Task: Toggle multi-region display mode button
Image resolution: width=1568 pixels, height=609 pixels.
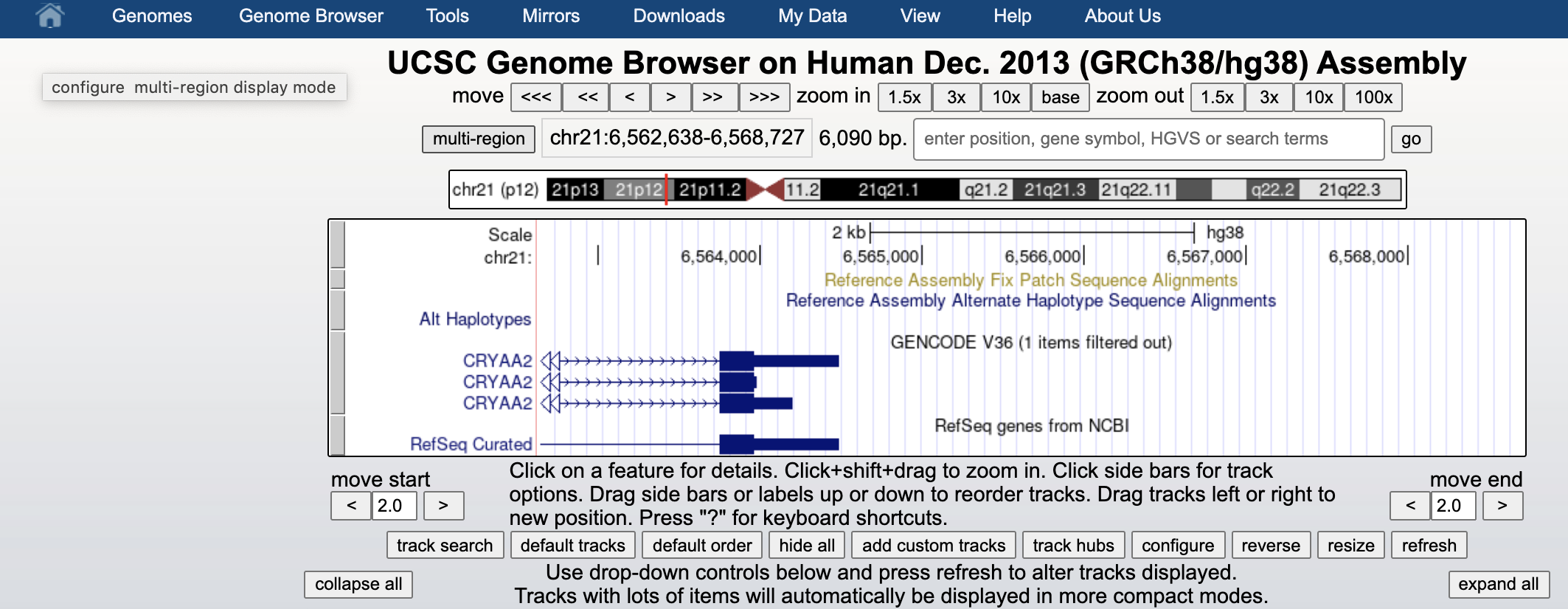Action: pyautogui.click(x=478, y=139)
